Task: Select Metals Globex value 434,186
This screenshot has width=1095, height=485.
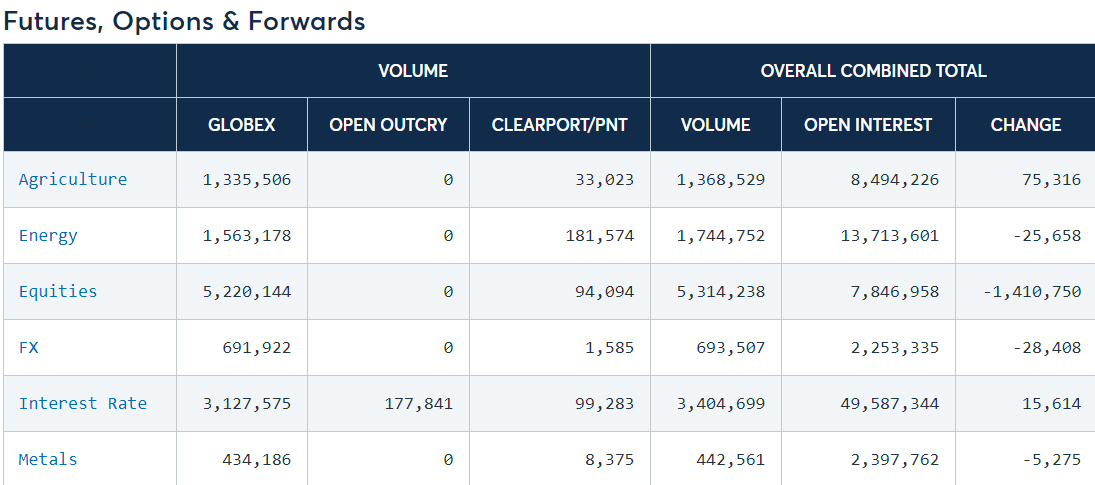Action: pos(256,459)
